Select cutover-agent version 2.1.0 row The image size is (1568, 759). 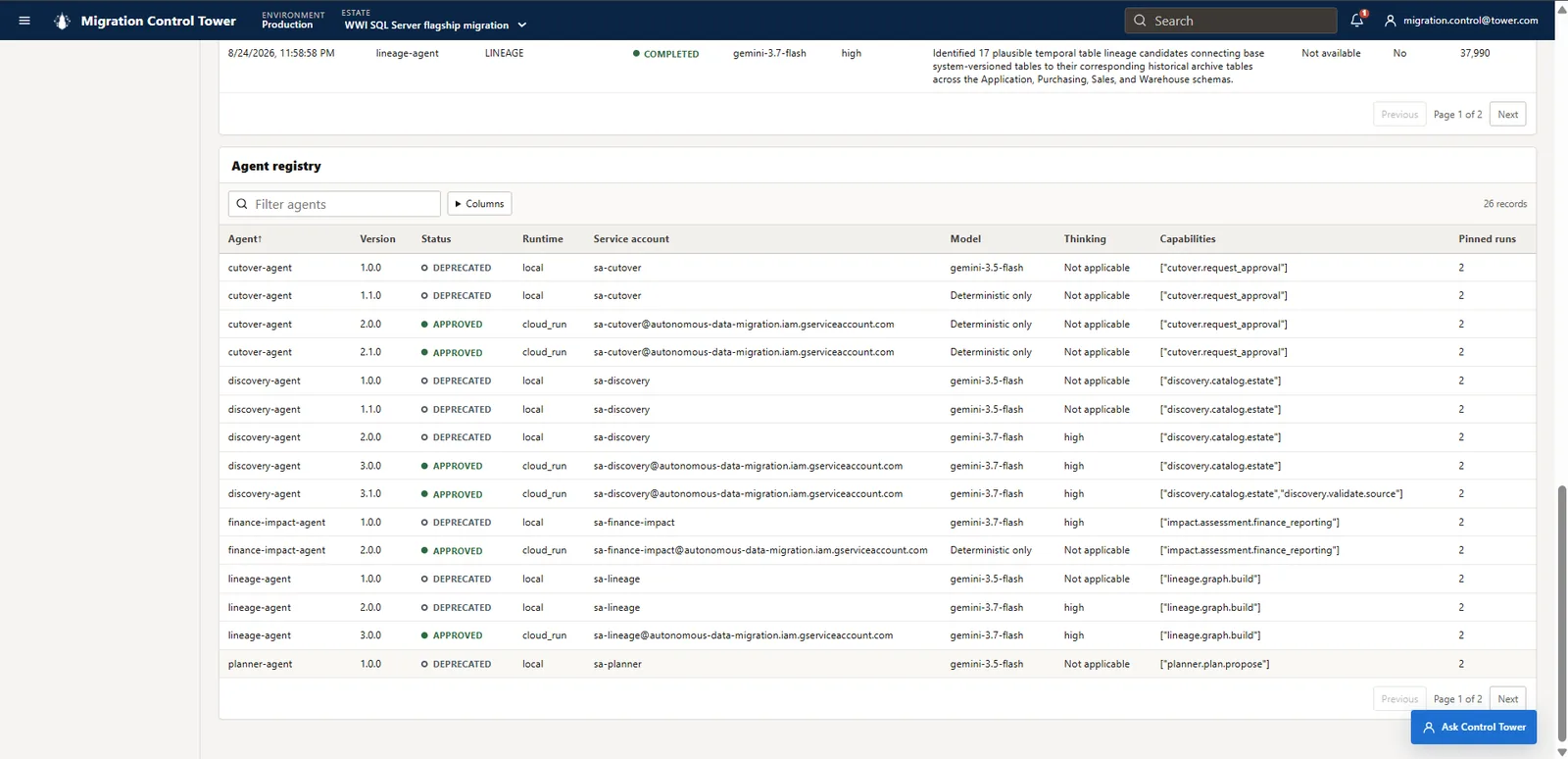click(x=877, y=352)
